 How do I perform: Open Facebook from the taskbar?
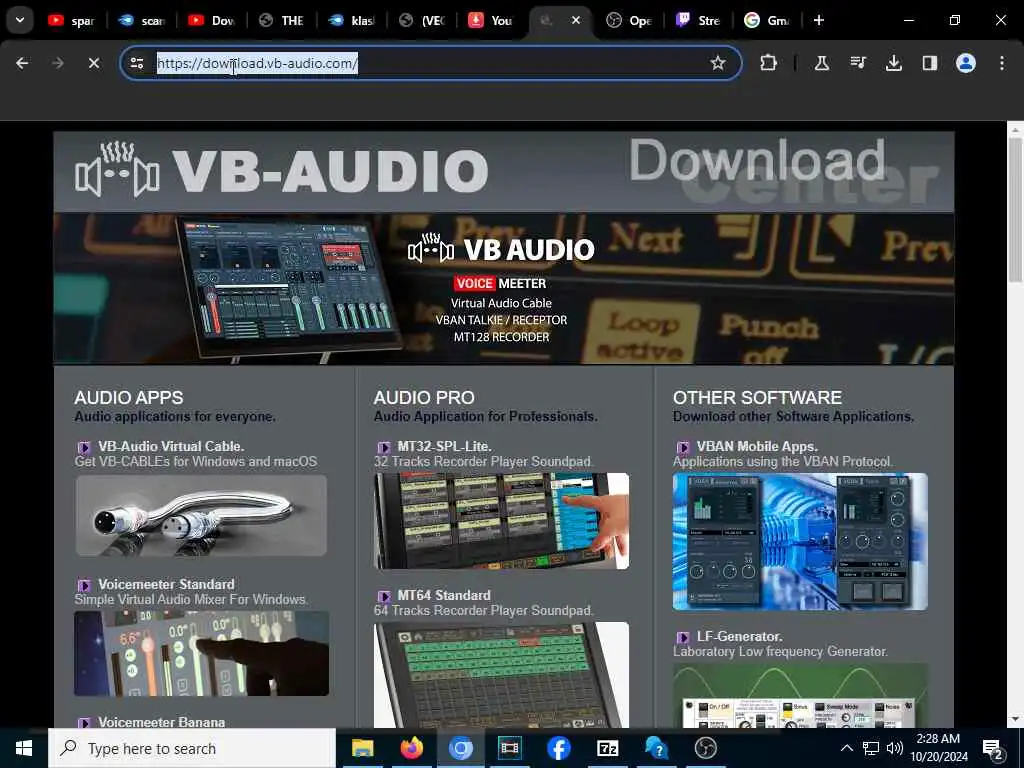click(x=558, y=748)
